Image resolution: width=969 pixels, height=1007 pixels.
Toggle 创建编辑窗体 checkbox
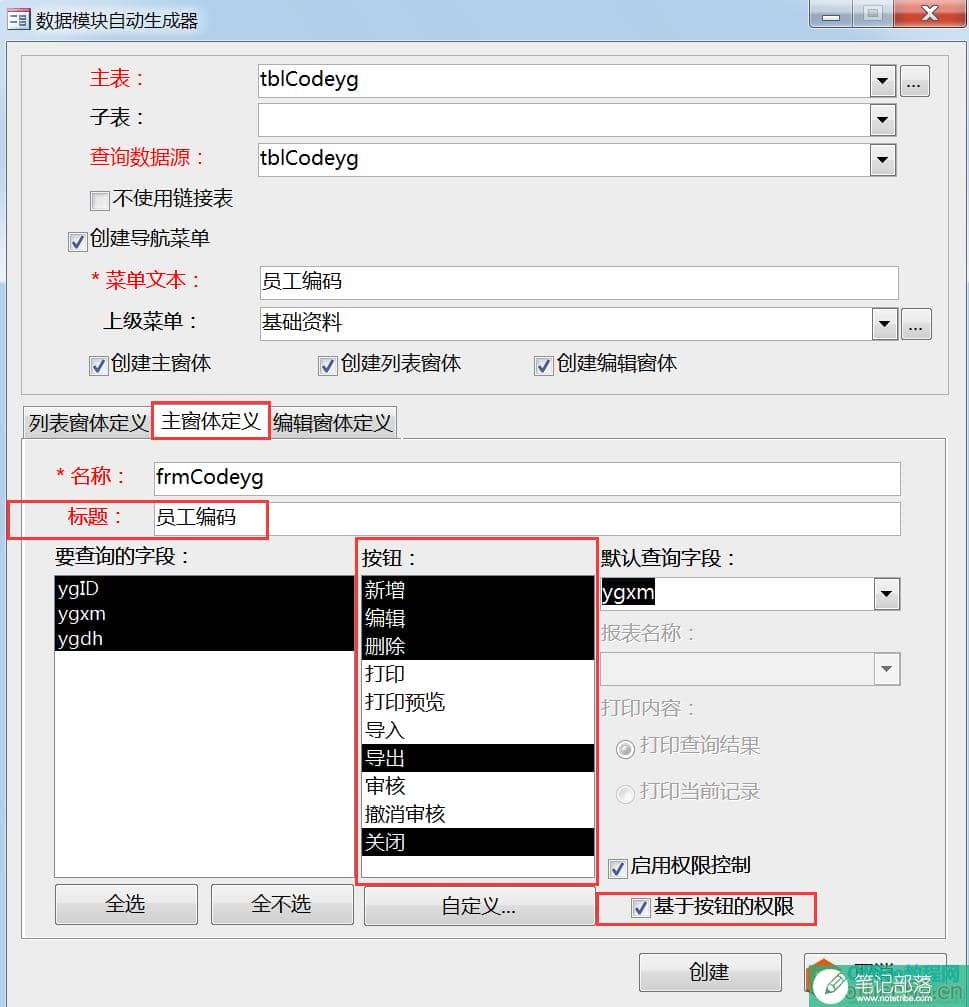[x=543, y=365]
